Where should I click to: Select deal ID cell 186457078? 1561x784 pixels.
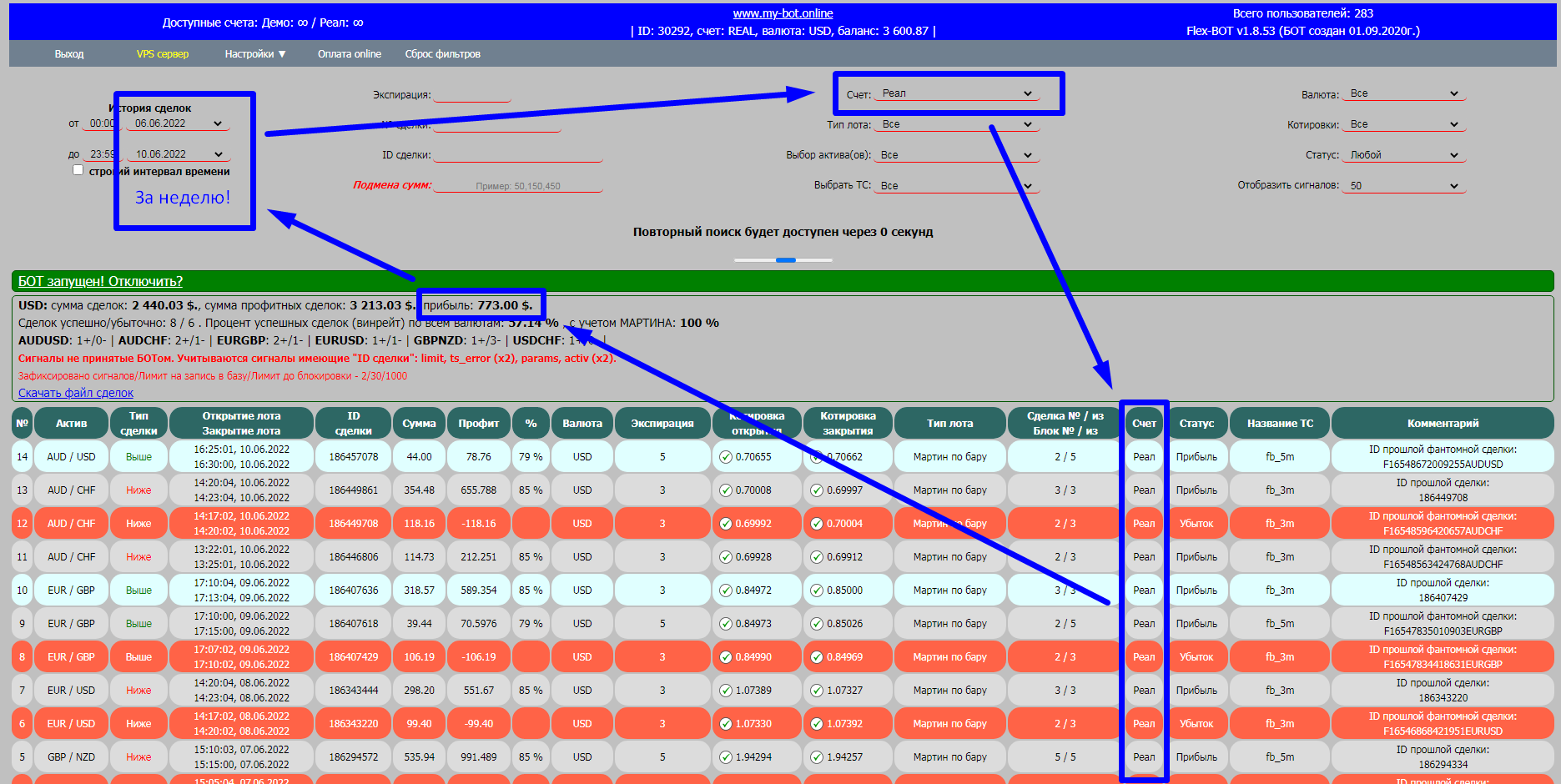coord(354,457)
